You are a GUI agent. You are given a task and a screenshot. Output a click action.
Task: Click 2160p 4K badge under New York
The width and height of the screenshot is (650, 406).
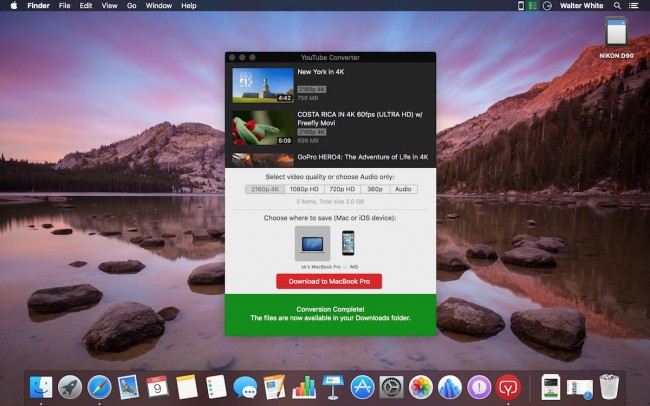[x=312, y=89]
